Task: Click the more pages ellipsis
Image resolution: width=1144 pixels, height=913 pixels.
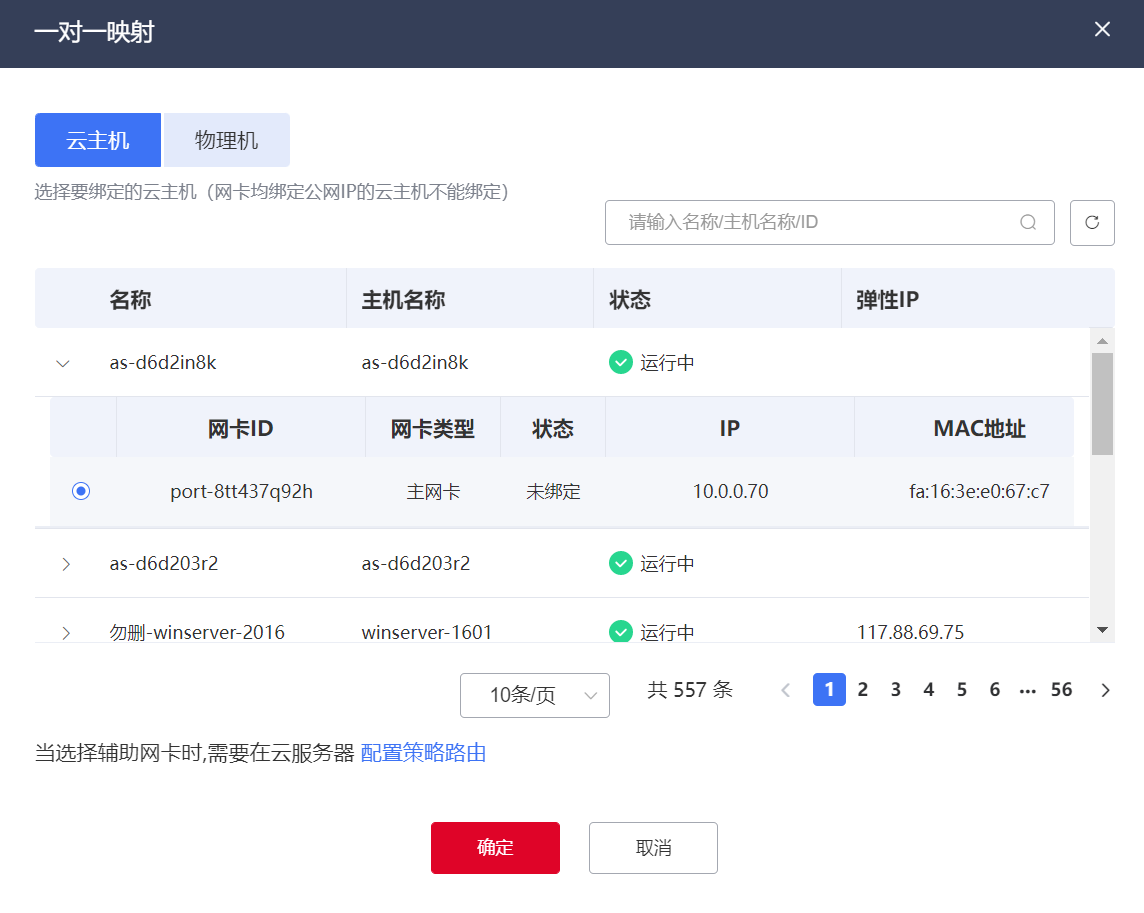Action: coord(1027,690)
